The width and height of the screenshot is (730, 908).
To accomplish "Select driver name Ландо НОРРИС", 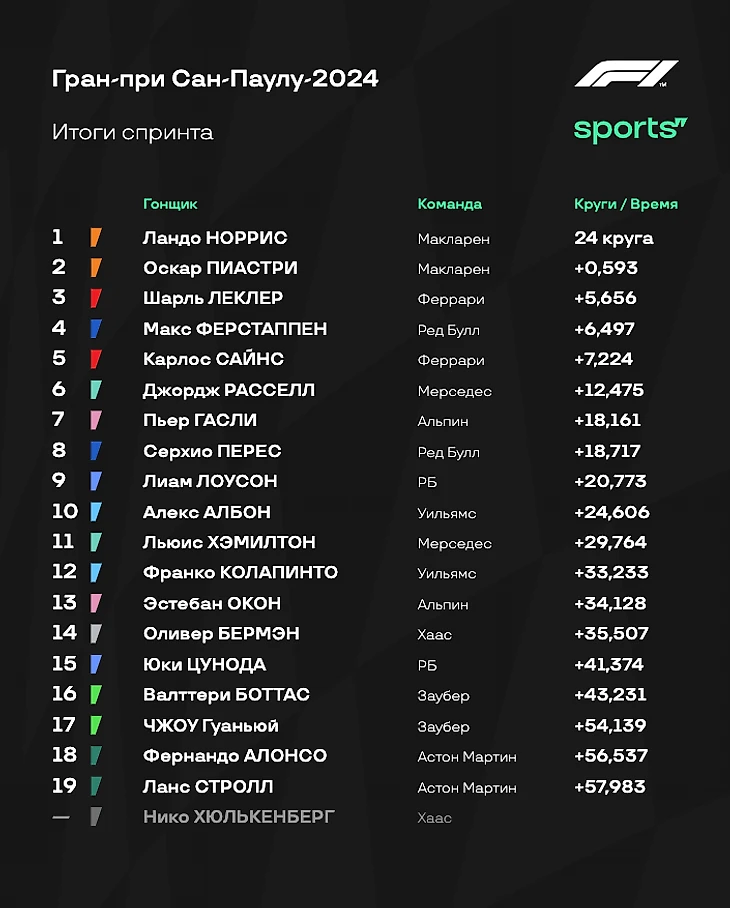I will 215,238.
